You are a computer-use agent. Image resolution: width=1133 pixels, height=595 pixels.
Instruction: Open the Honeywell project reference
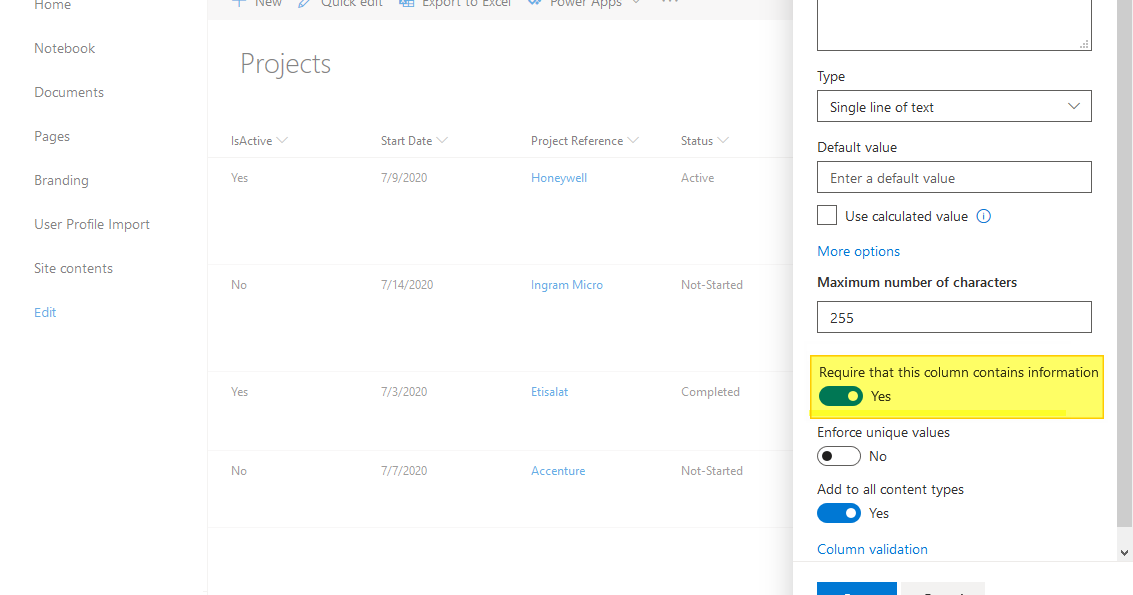(x=558, y=177)
